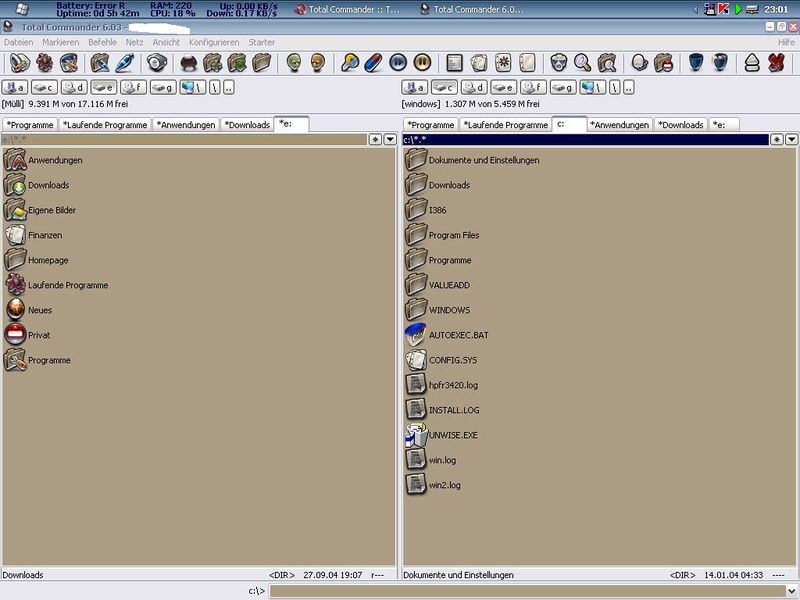
Task: Click the red-blue capsule pill toolbar icon
Action: click(x=373, y=63)
